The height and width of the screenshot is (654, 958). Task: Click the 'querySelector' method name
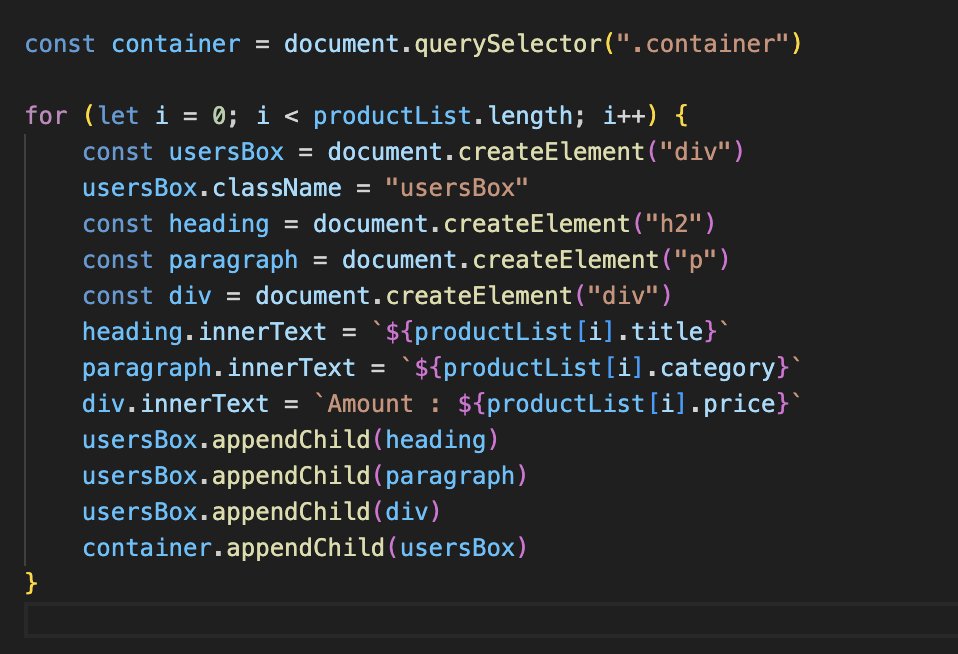click(x=508, y=44)
